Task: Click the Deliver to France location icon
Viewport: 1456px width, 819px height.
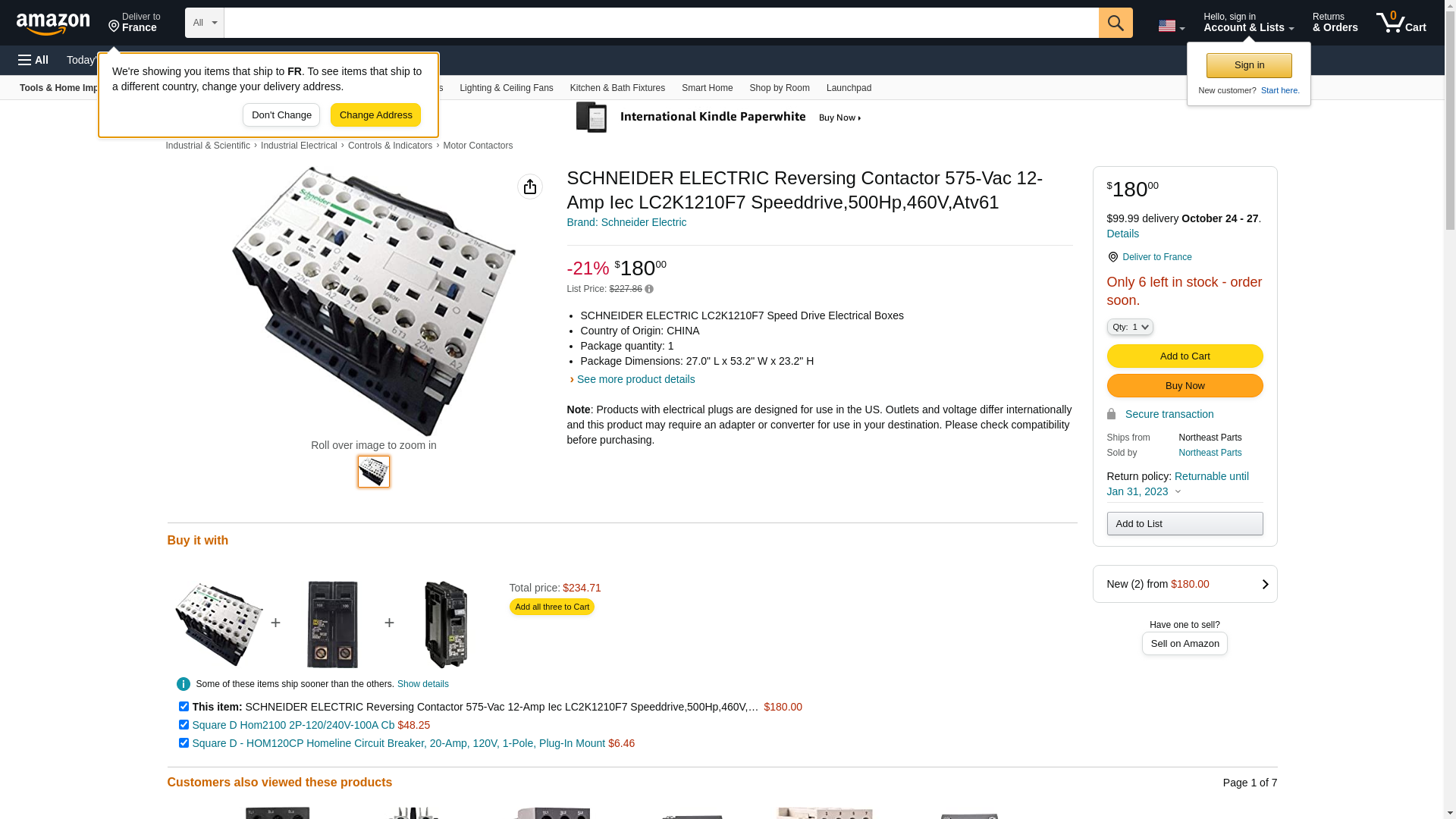Action: [1113, 257]
